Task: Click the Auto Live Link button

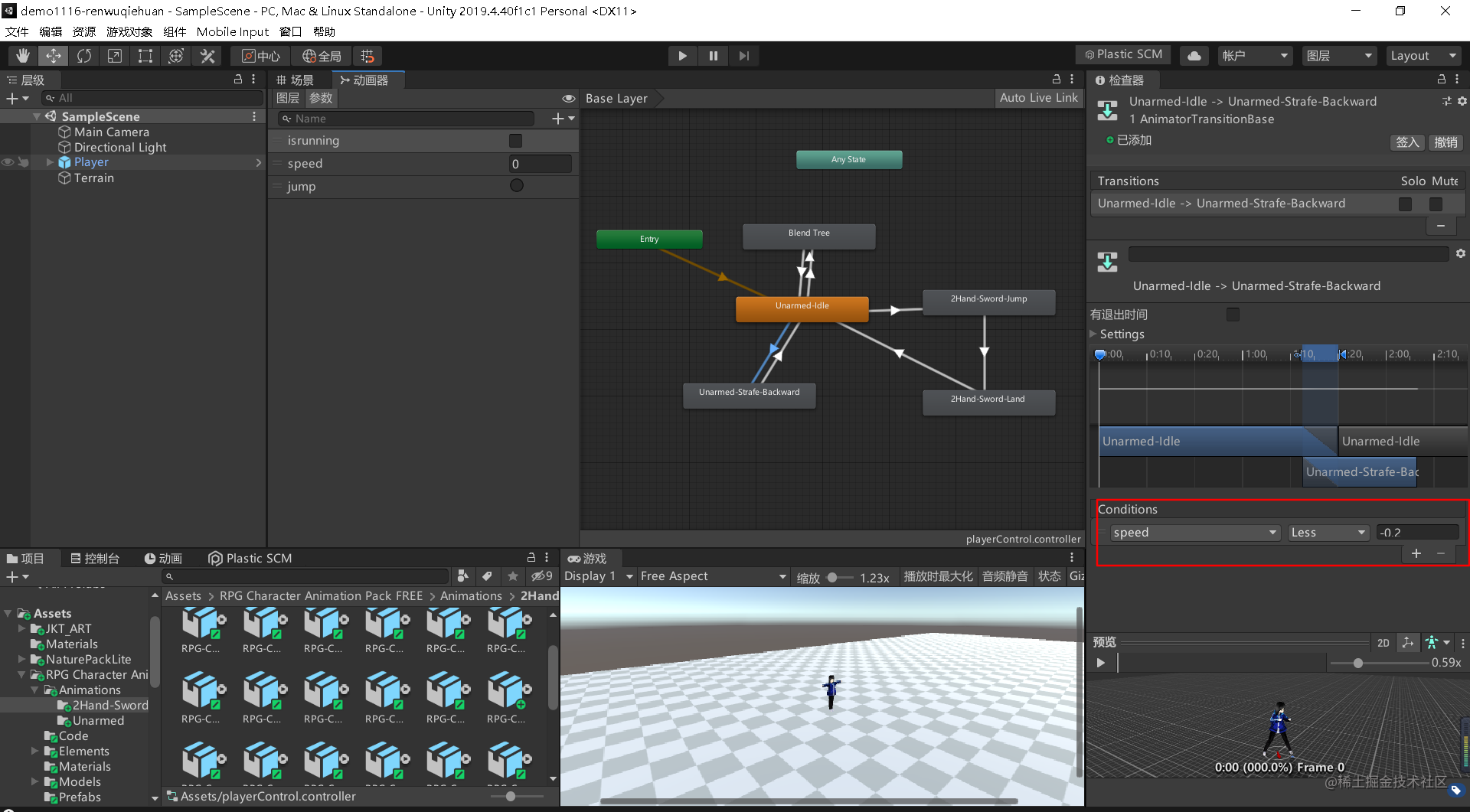Action: click(x=1038, y=97)
